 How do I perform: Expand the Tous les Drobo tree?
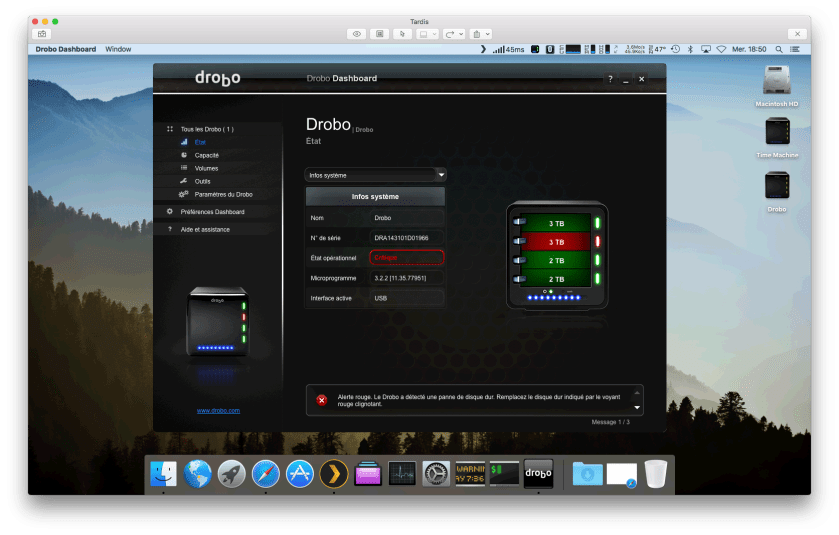click(x=170, y=129)
